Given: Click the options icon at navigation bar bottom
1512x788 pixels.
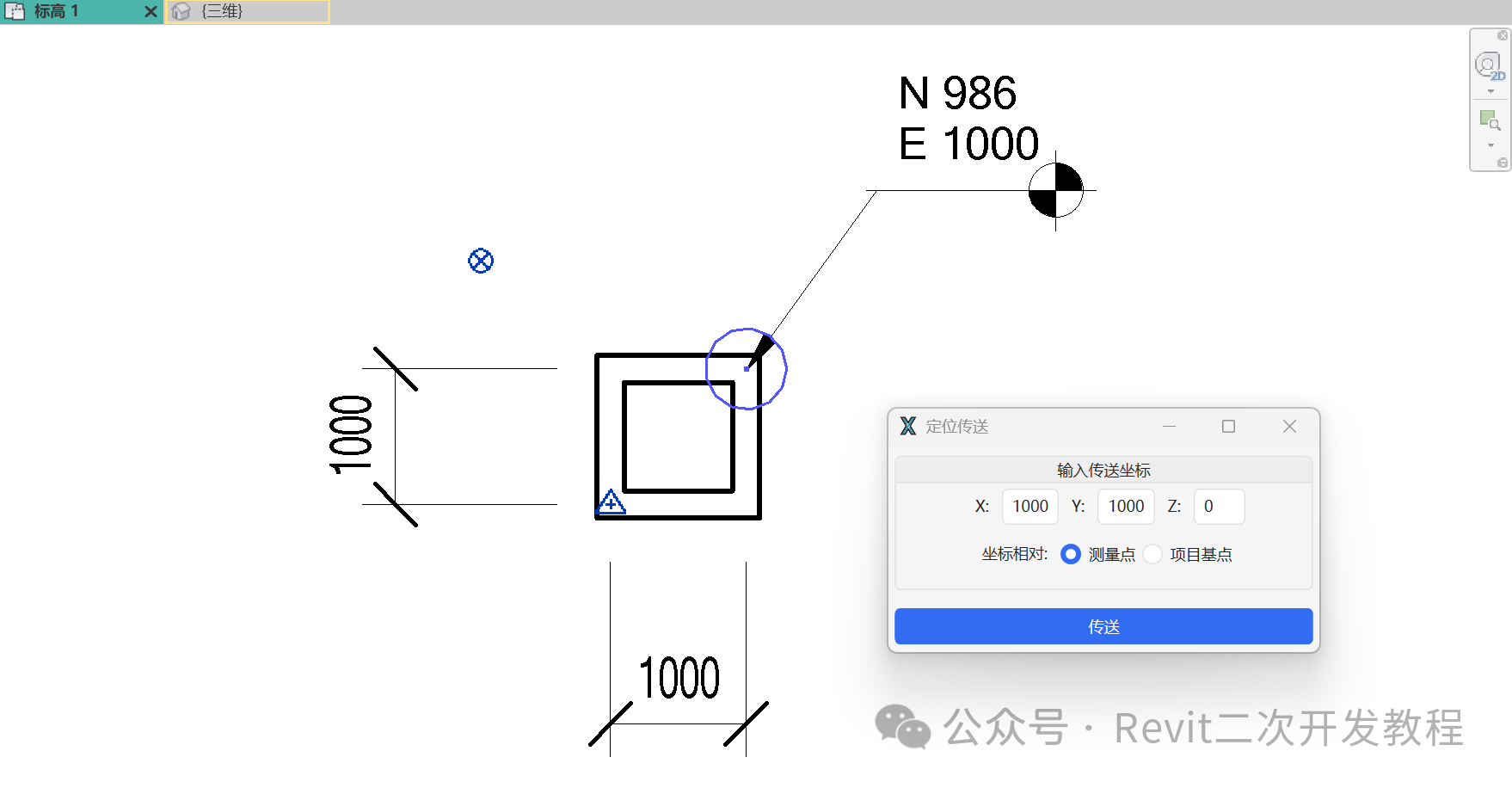Looking at the screenshot, I should 1503,161.
